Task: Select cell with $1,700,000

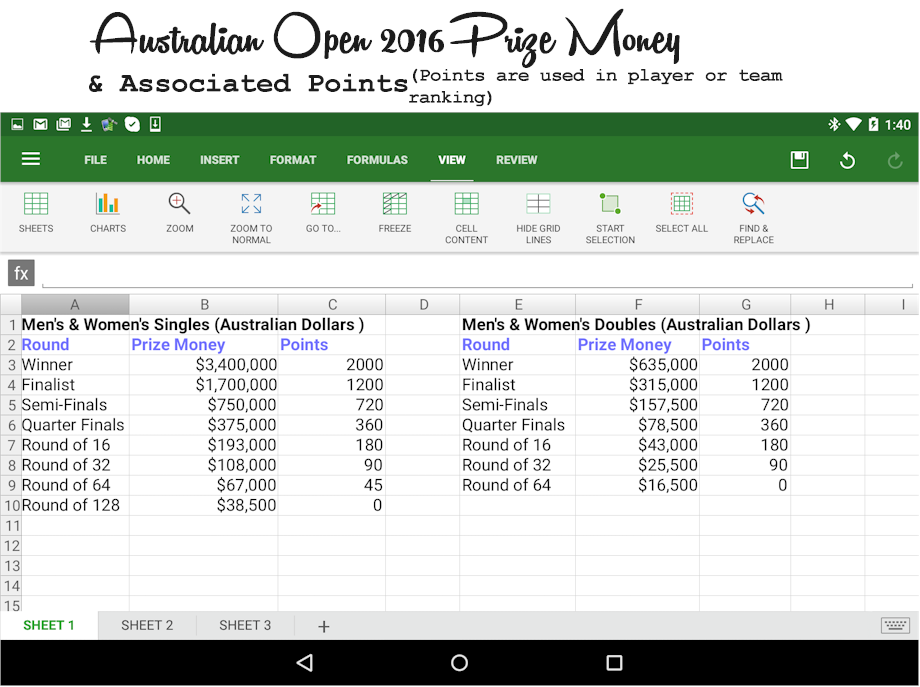Action: pos(204,385)
